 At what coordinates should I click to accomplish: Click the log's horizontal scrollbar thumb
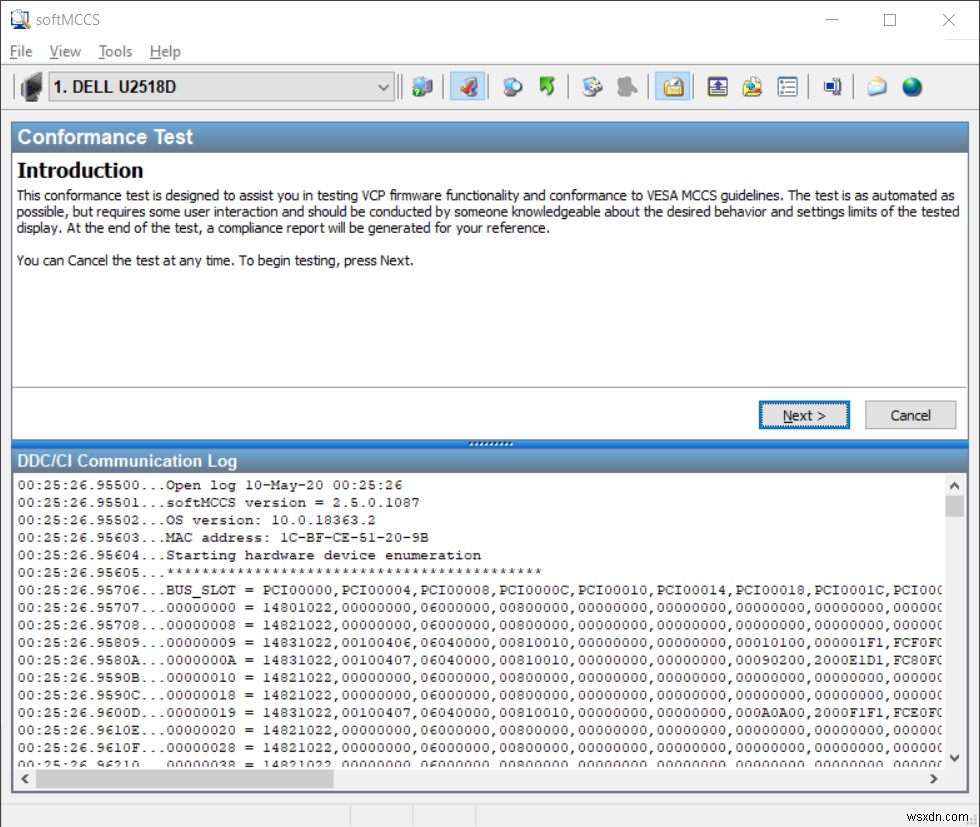185,779
